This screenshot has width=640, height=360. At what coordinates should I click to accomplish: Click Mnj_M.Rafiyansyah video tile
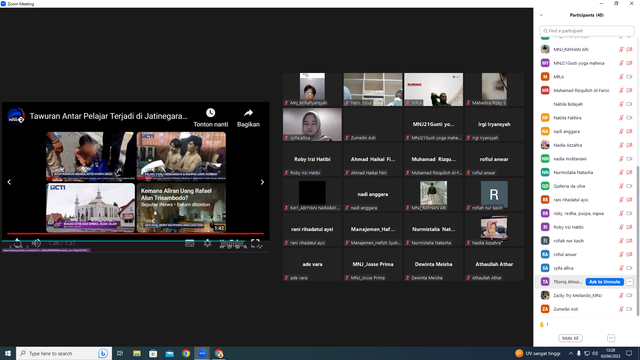click(x=312, y=89)
